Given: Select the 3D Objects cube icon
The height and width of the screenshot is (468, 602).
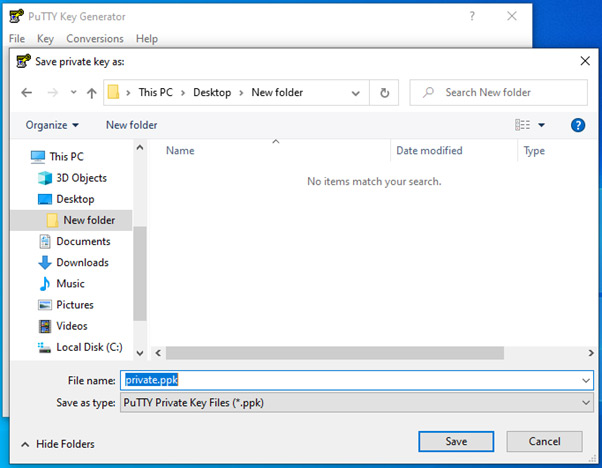Looking at the screenshot, I should (45, 178).
